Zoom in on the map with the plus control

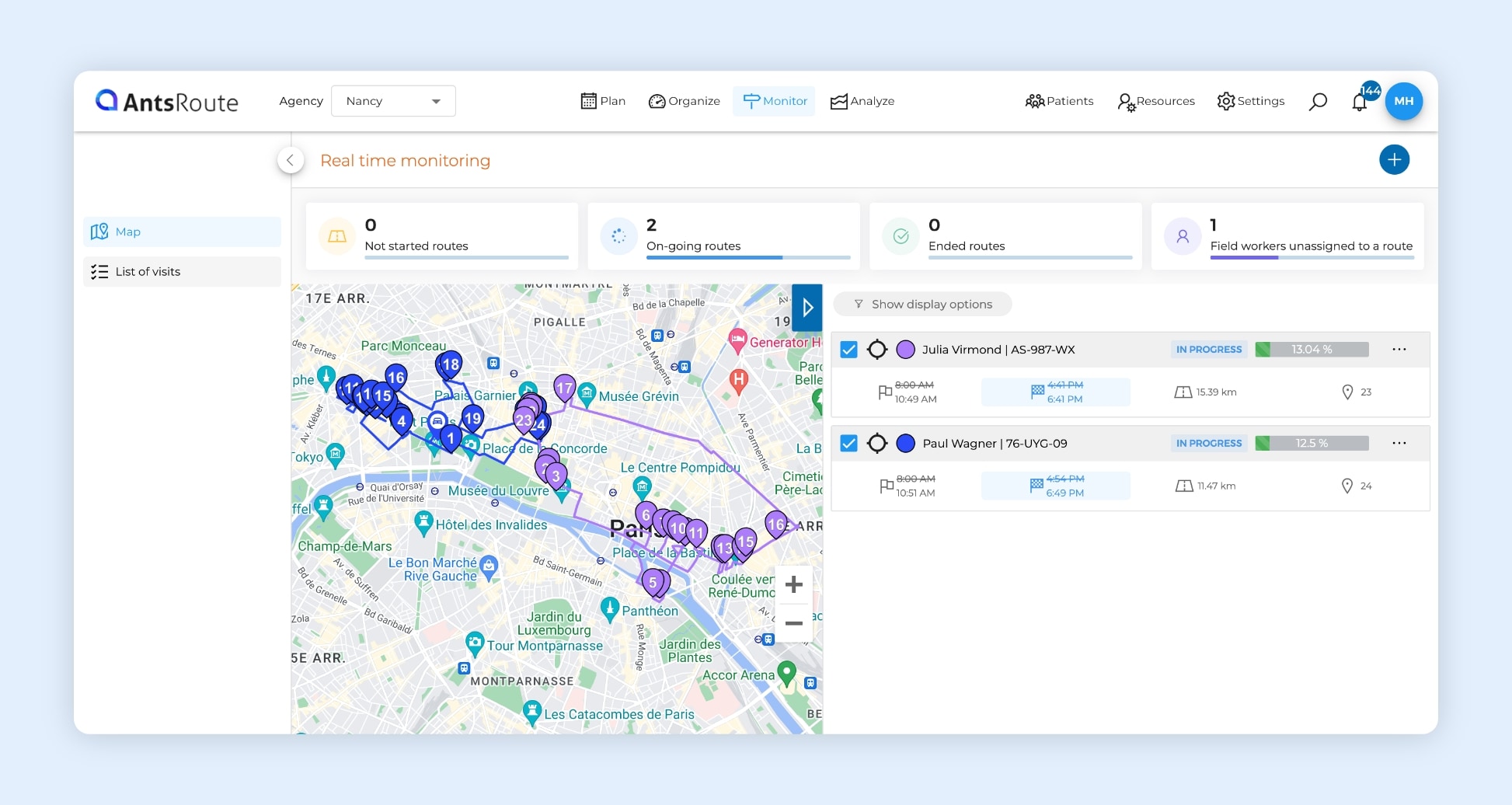793,584
